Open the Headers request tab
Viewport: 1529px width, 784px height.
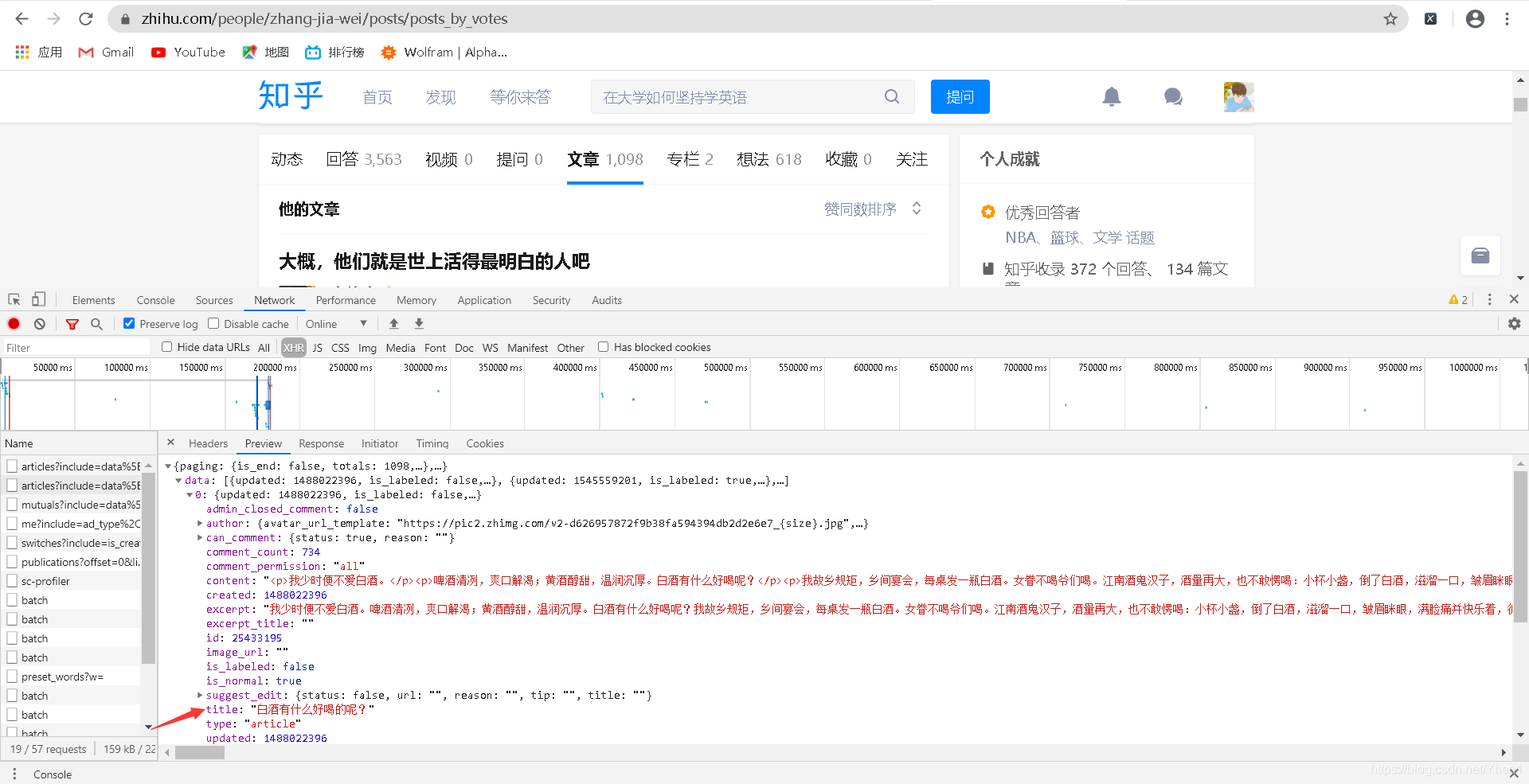tap(208, 443)
